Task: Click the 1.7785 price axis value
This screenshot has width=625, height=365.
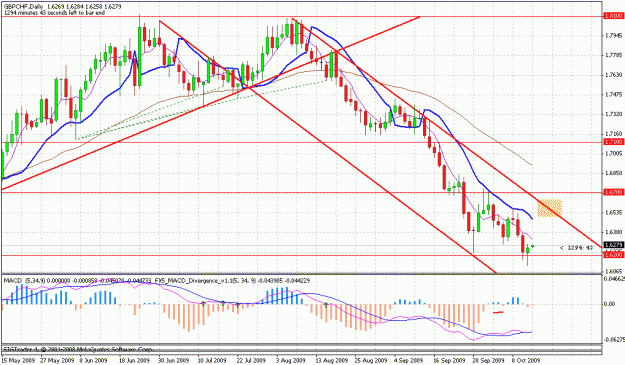Action: tap(613, 55)
